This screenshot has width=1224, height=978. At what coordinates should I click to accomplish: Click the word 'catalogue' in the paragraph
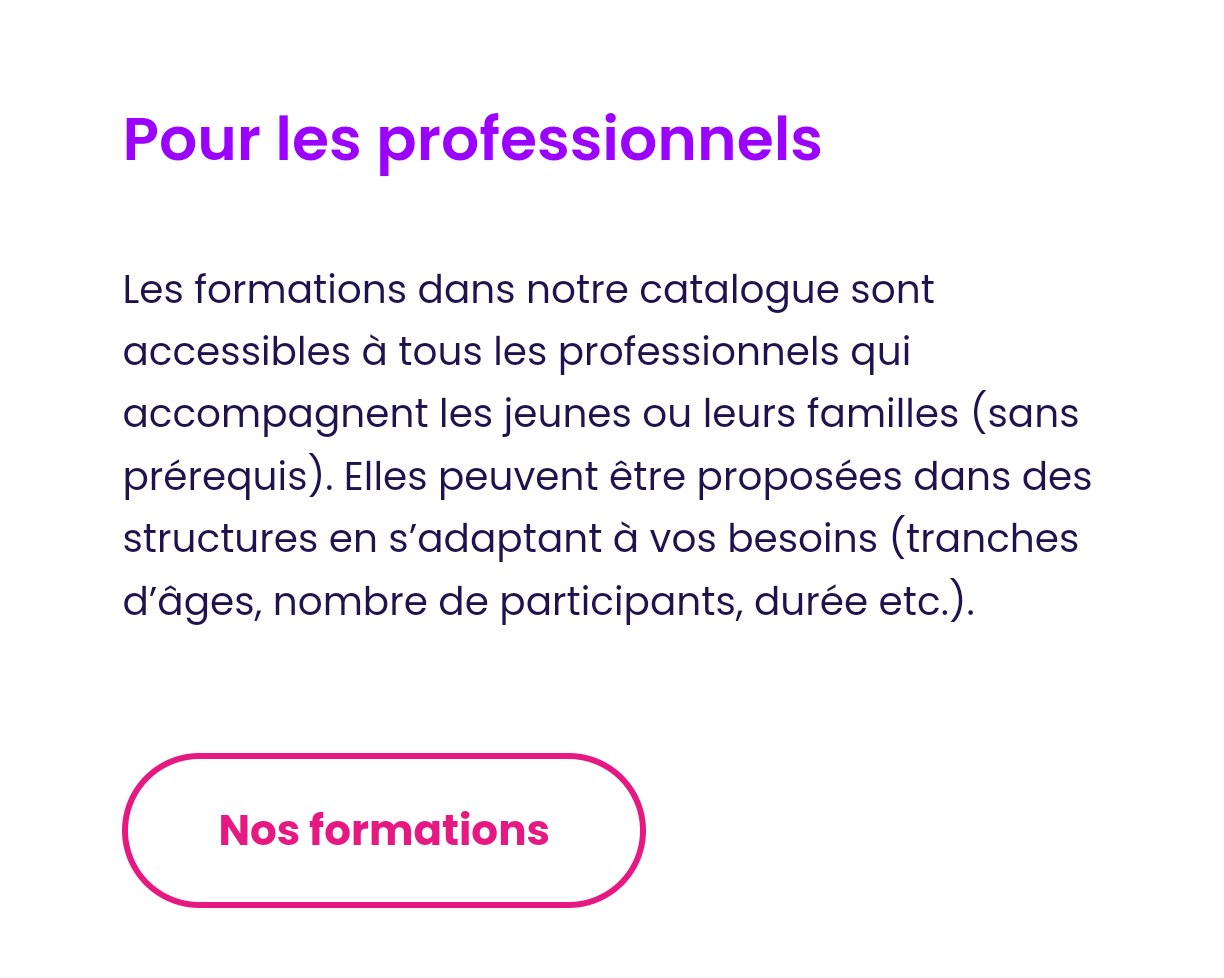point(739,290)
